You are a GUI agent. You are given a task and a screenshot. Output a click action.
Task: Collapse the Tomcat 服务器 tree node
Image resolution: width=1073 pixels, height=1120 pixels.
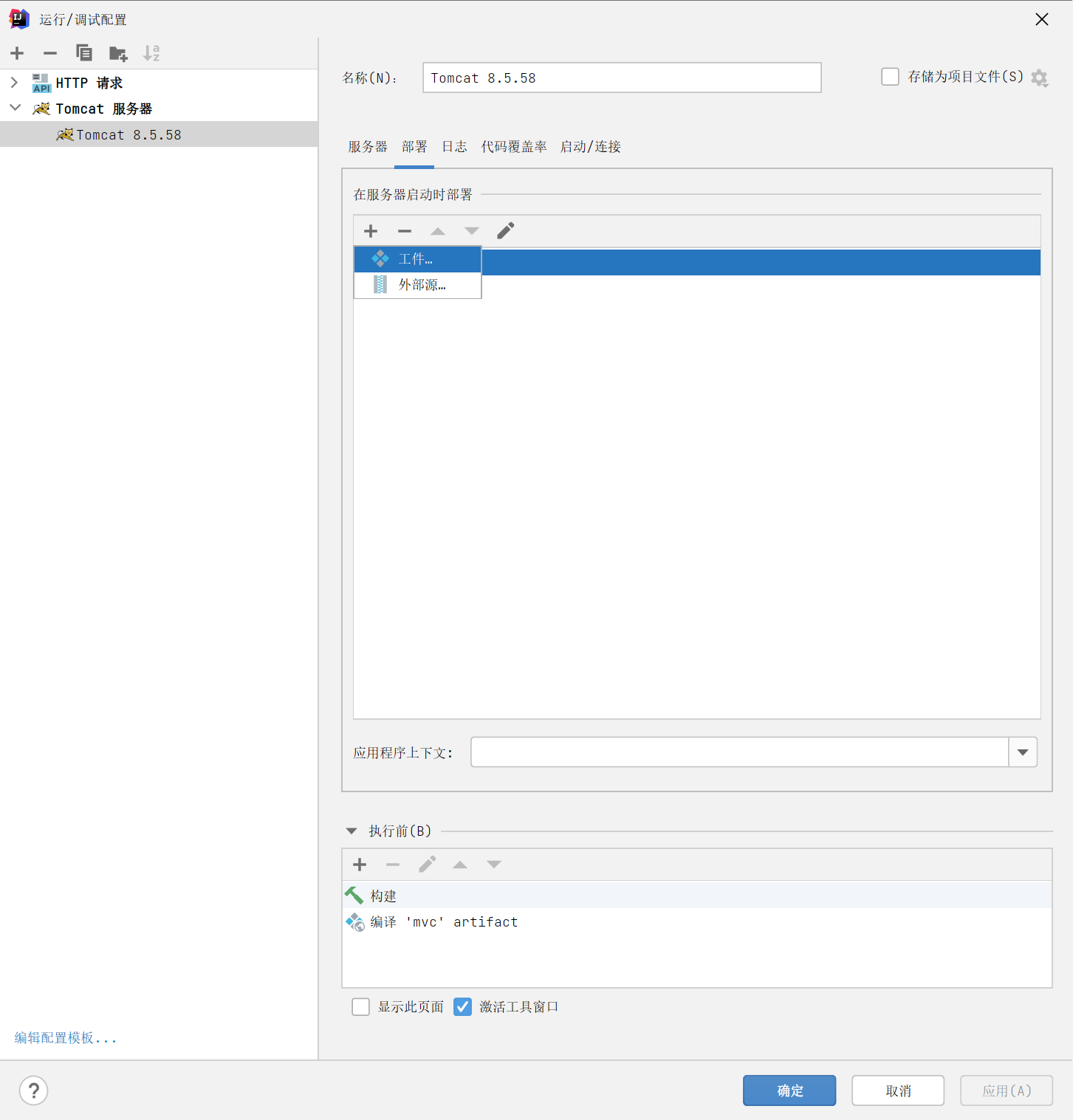click(x=15, y=108)
